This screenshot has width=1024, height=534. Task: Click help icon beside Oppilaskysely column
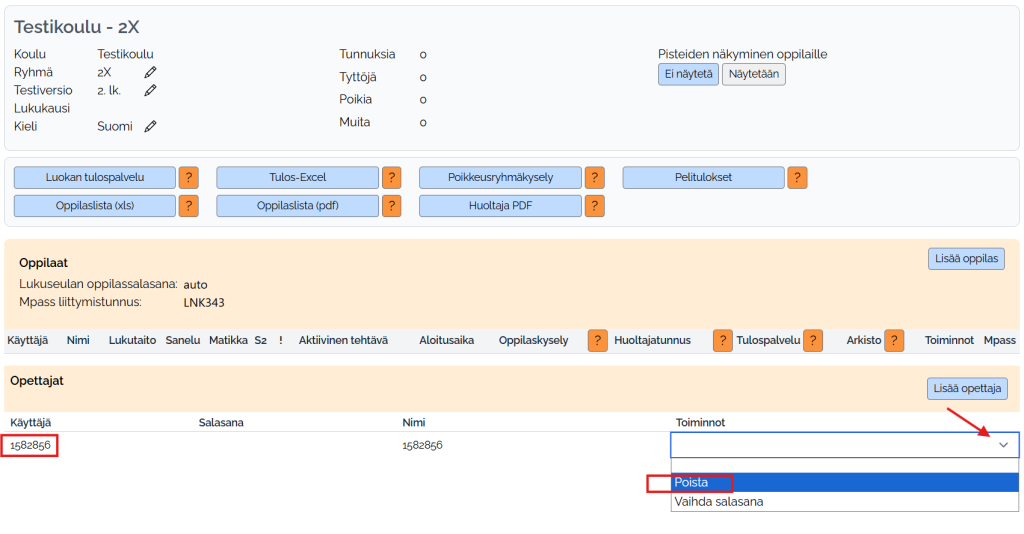598,341
